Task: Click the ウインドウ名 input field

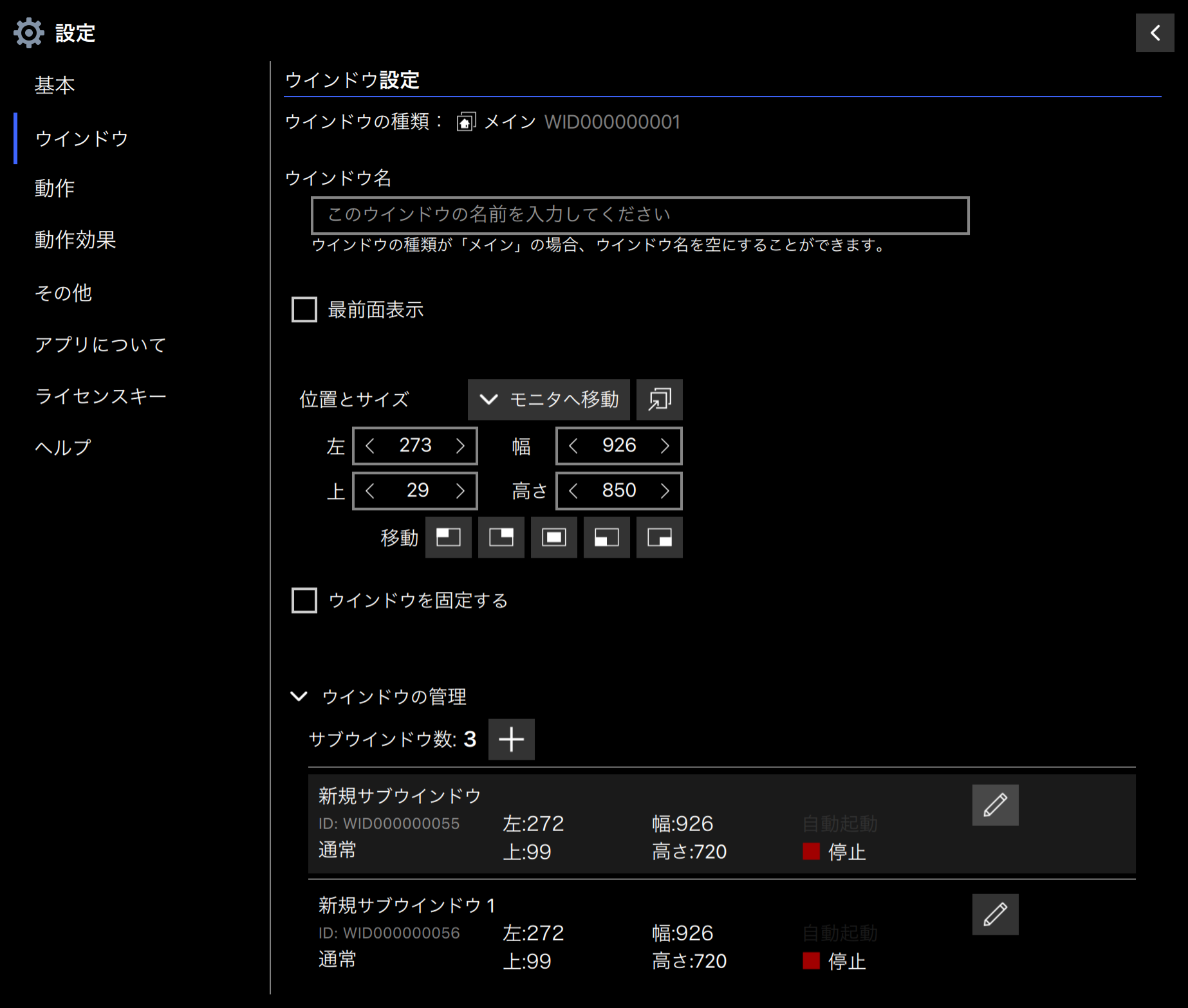Action: tap(639, 215)
